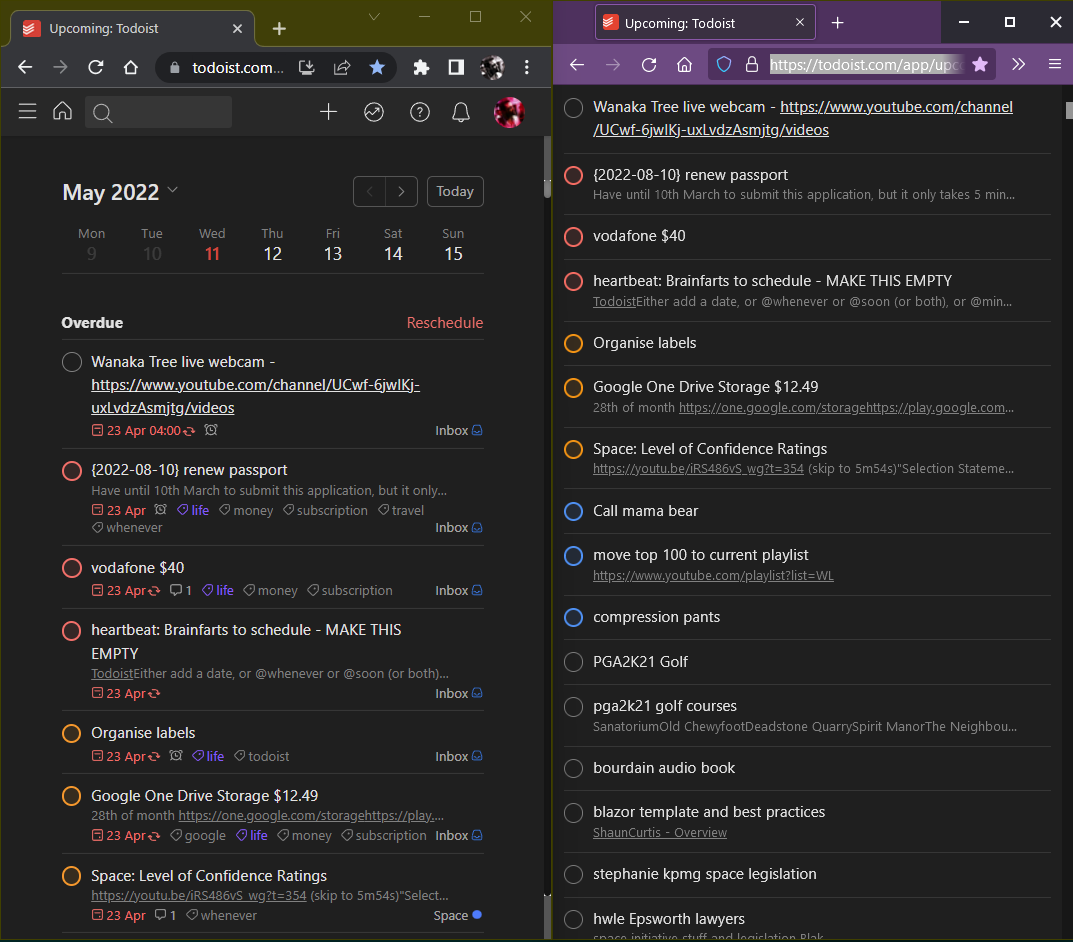The image size is (1073, 942).
Task: Click the life label on vodafone task
Action: click(218, 590)
